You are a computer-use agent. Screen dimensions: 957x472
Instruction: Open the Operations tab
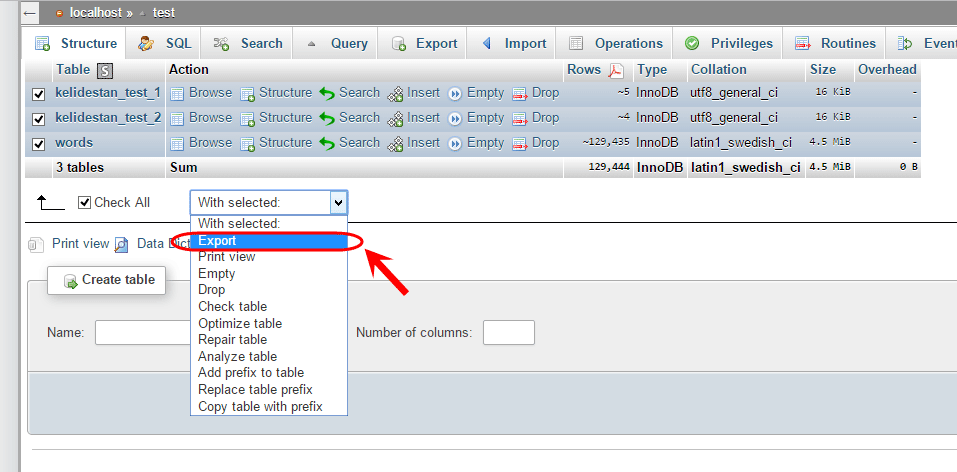(x=614, y=43)
